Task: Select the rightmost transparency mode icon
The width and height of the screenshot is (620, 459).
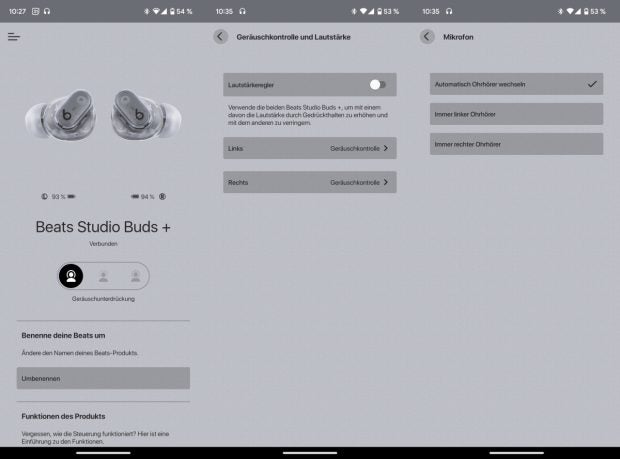Action: 135,276
